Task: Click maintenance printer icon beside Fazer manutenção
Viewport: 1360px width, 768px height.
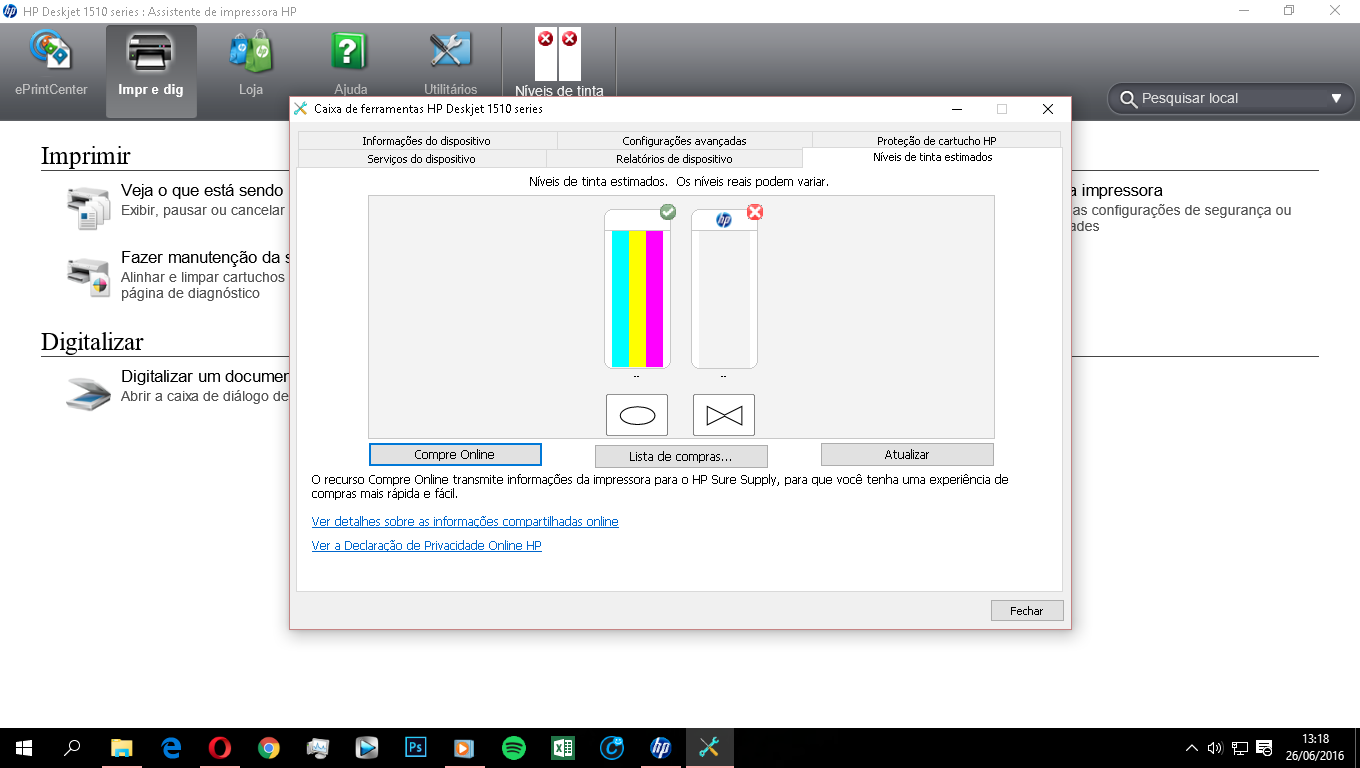Action: click(88, 276)
